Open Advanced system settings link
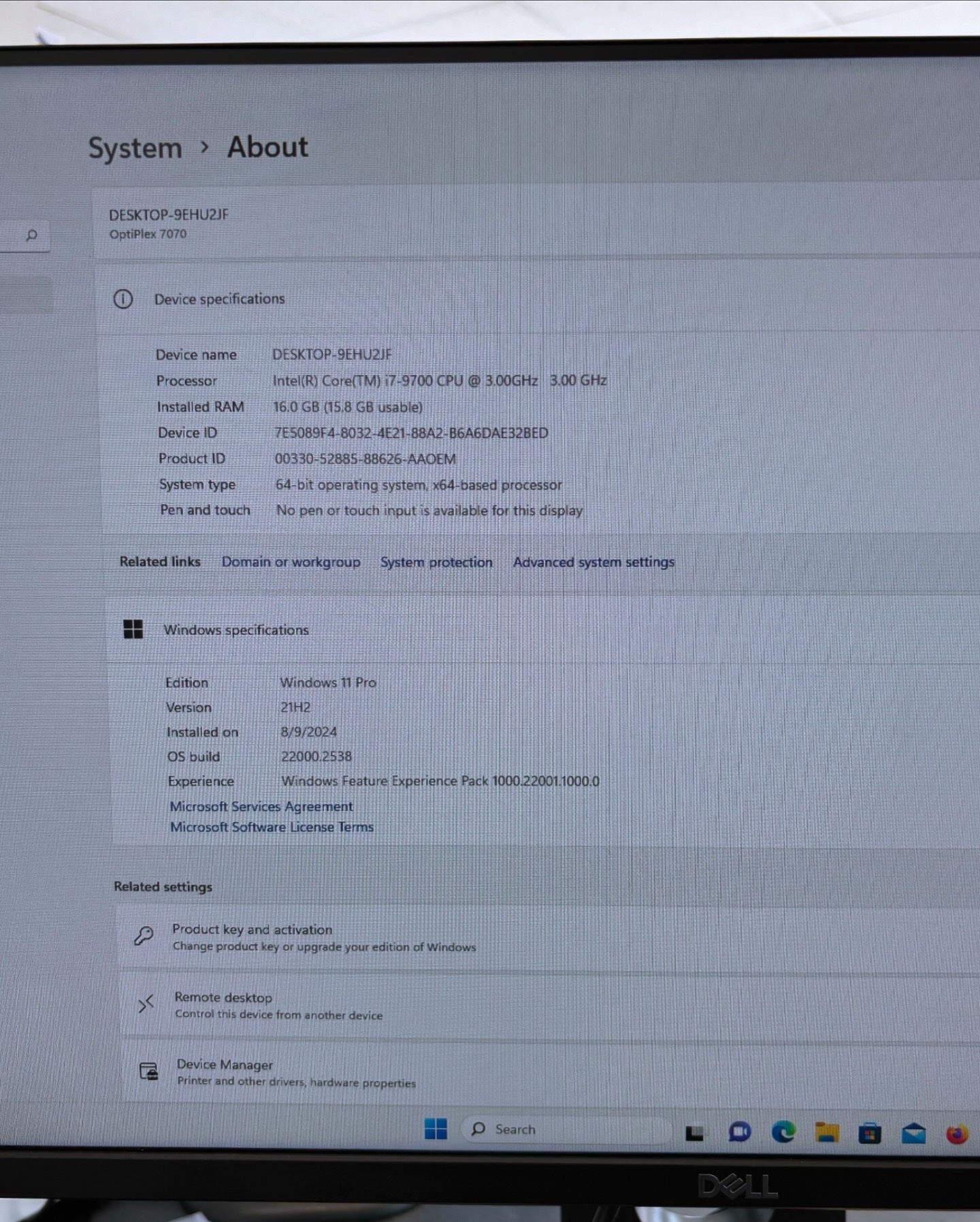This screenshot has width=980, height=1222. [593, 562]
